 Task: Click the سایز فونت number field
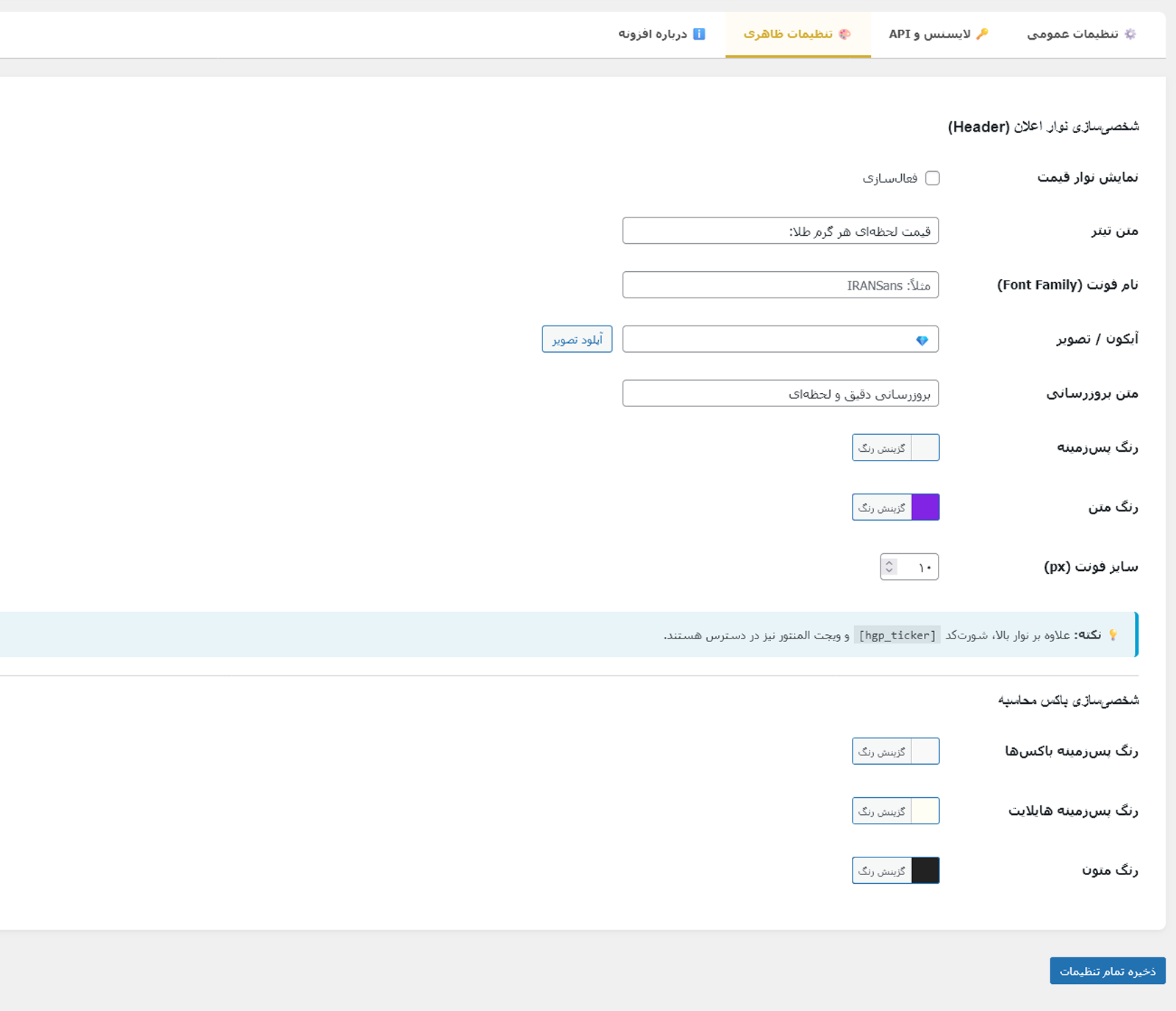click(x=909, y=566)
